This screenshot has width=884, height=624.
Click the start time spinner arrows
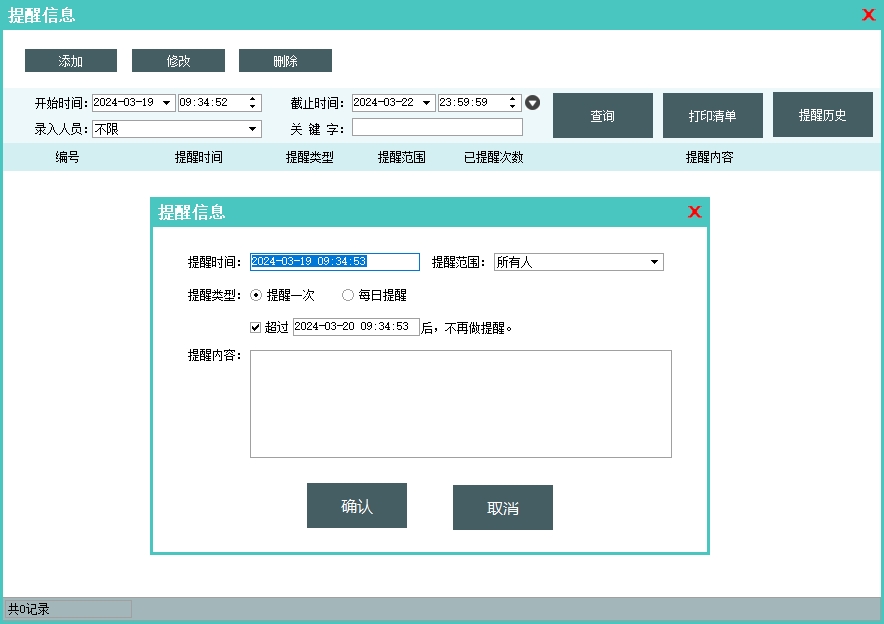pyautogui.click(x=252, y=103)
